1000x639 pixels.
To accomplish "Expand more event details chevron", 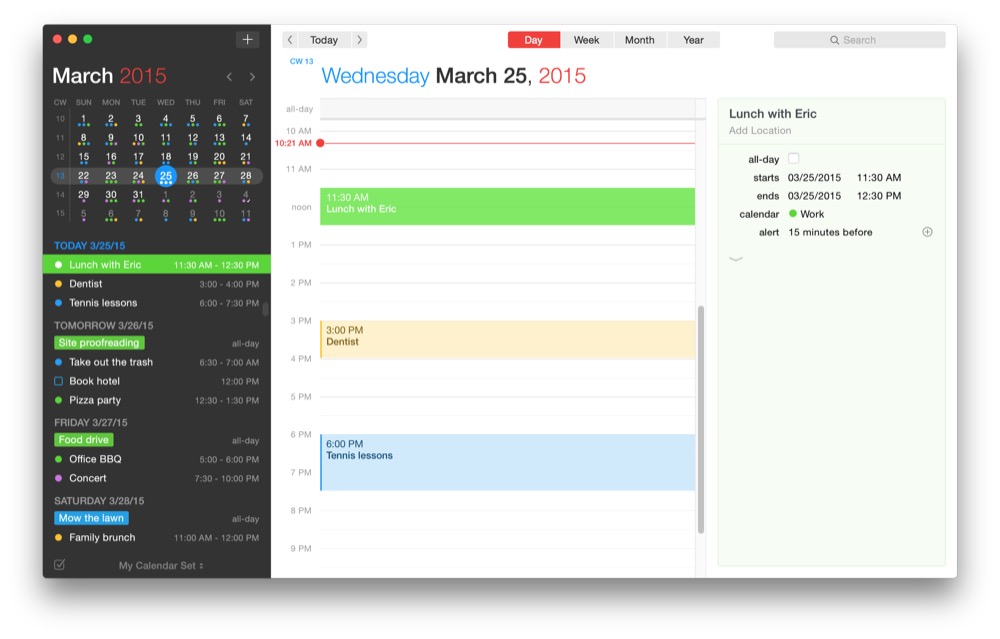I will click(737, 259).
